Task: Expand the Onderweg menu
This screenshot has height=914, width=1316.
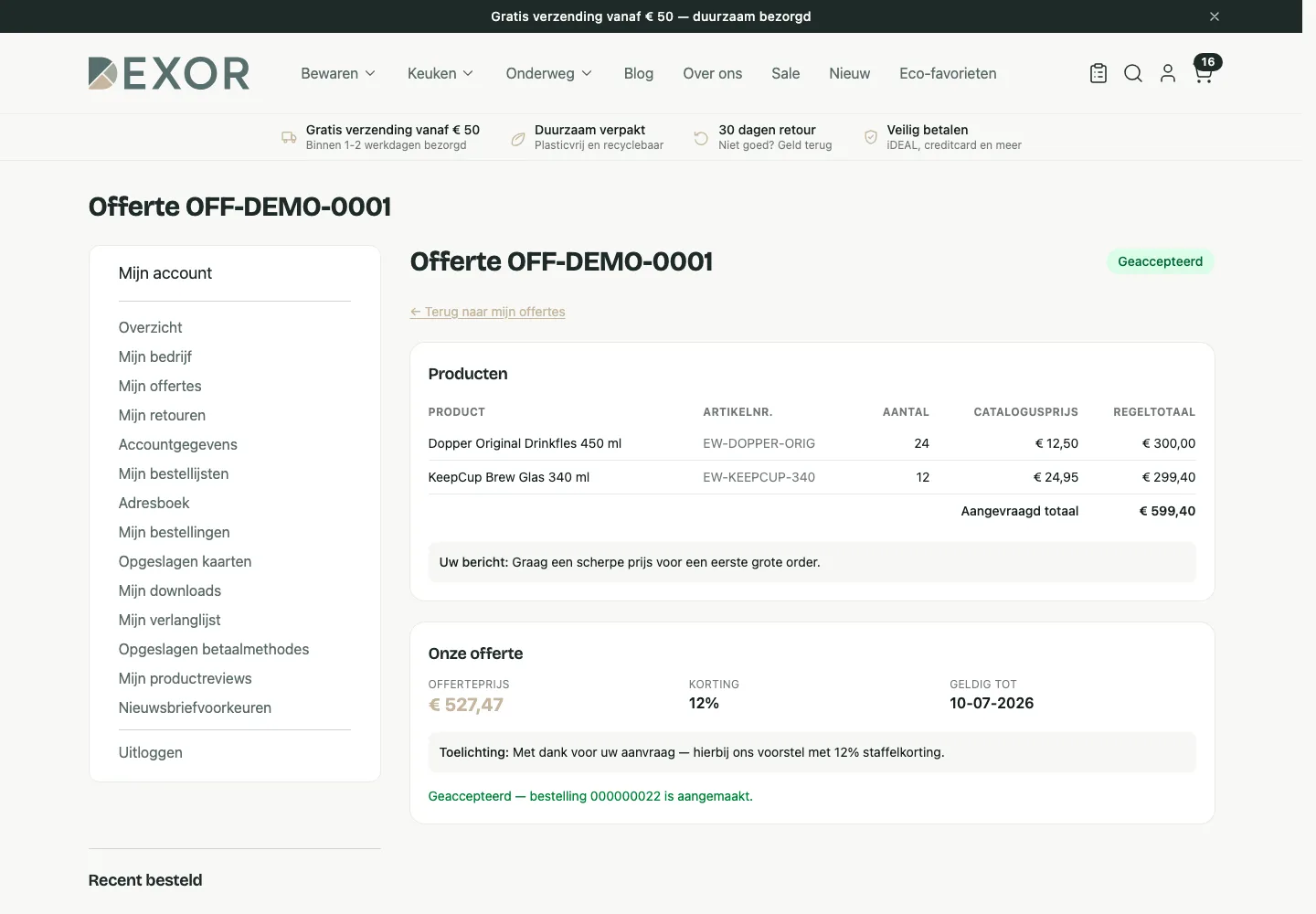Action: [x=549, y=73]
